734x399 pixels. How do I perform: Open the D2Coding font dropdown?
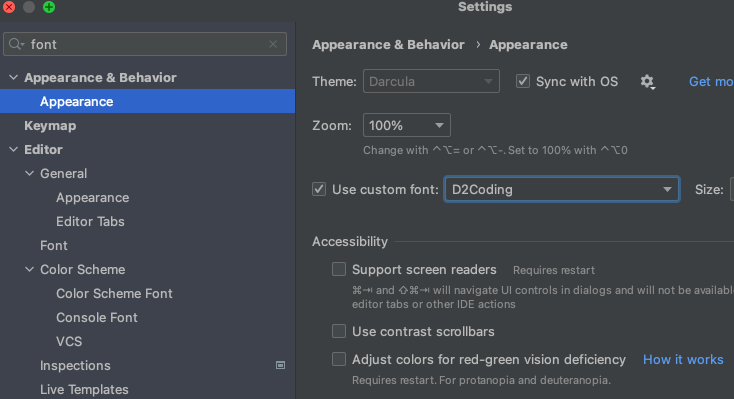pos(562,189)
